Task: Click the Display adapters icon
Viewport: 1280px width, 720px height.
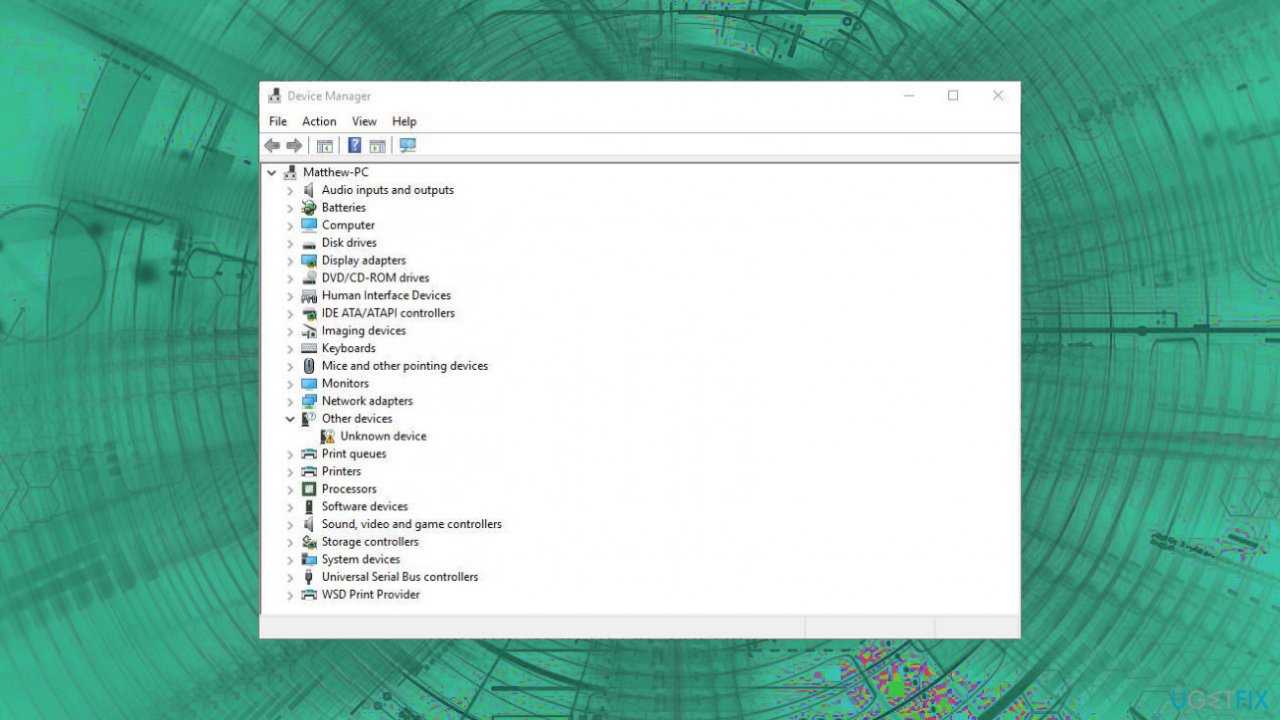Action: [x=309, y=260]
